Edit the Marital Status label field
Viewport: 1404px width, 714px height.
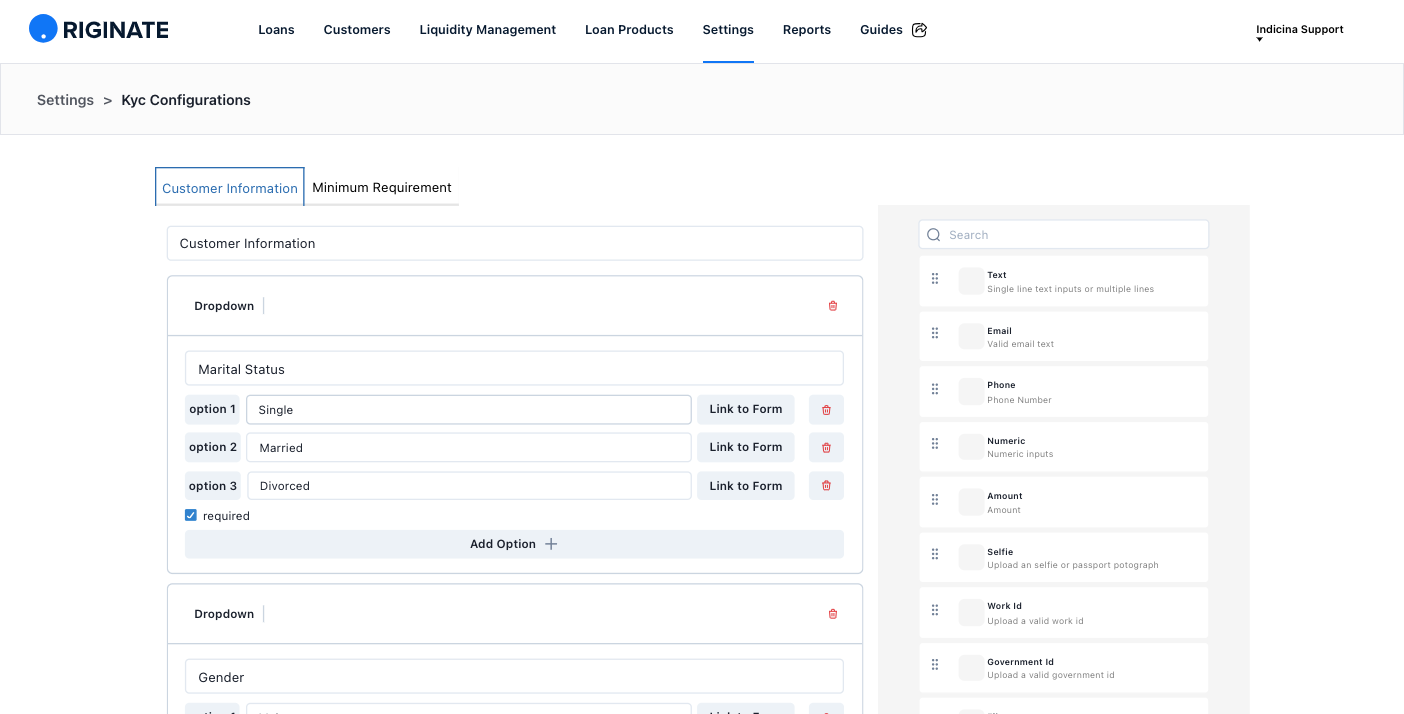pyautogui.click(x=514, y=368)
